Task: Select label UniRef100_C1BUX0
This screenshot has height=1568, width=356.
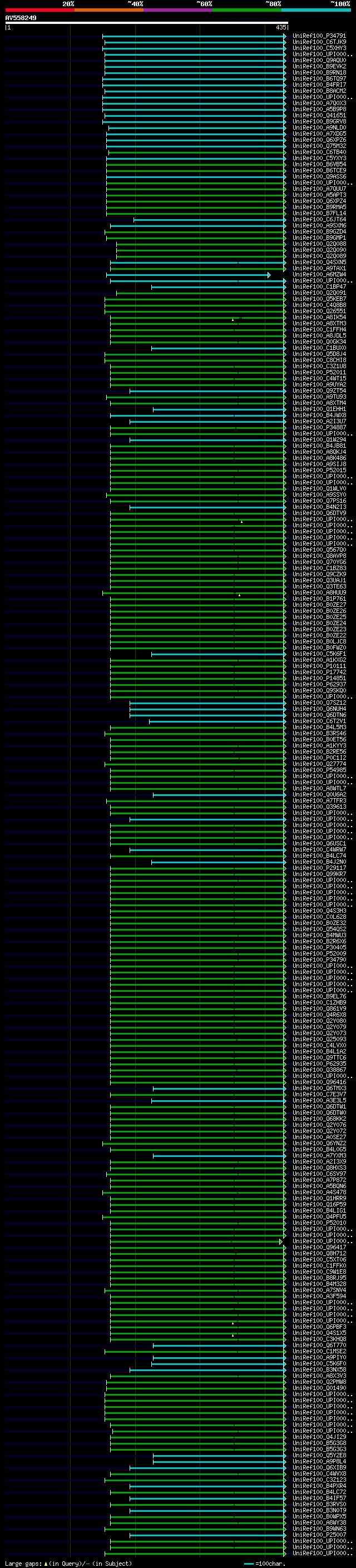Action: tap(319, 348)
